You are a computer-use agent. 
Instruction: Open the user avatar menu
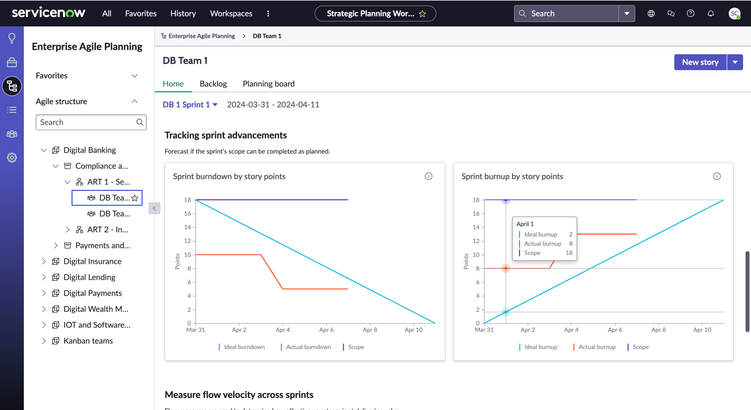tap(734, 13)
